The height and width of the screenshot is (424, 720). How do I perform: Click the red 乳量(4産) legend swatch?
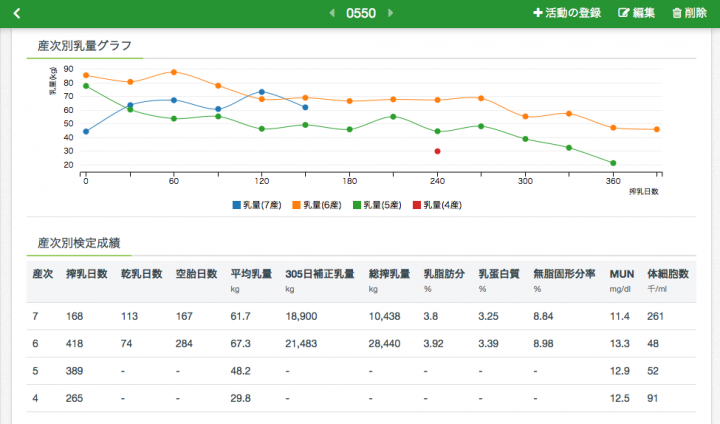point(417,204)
